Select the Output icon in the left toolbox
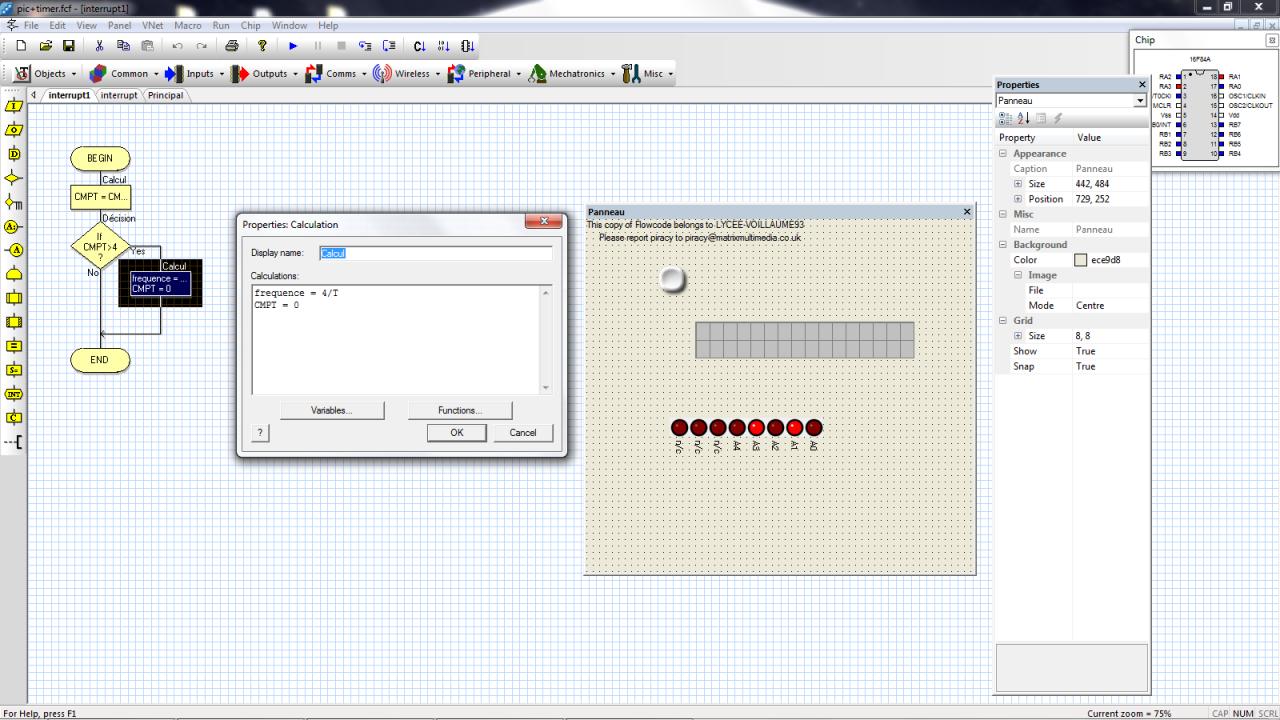The image size is (1280, 720). click(14, 130)
